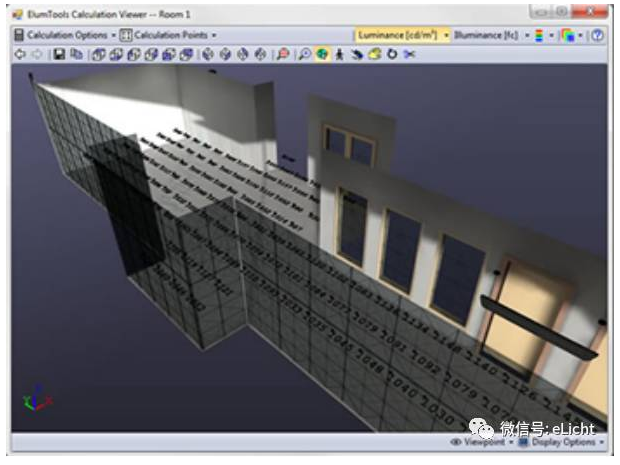
Task: Reset view with circular arrow icon
Action: point(392,54)
